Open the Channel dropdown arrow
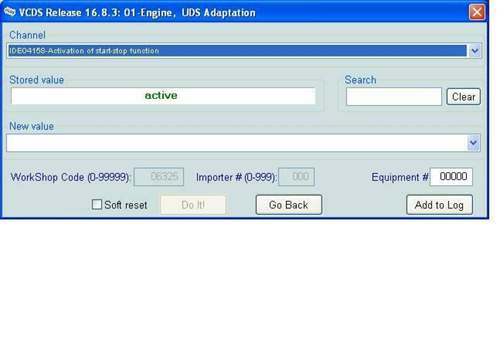Image resolution: width=500 pixels, height=360 pixels. (x=475, y=51)
